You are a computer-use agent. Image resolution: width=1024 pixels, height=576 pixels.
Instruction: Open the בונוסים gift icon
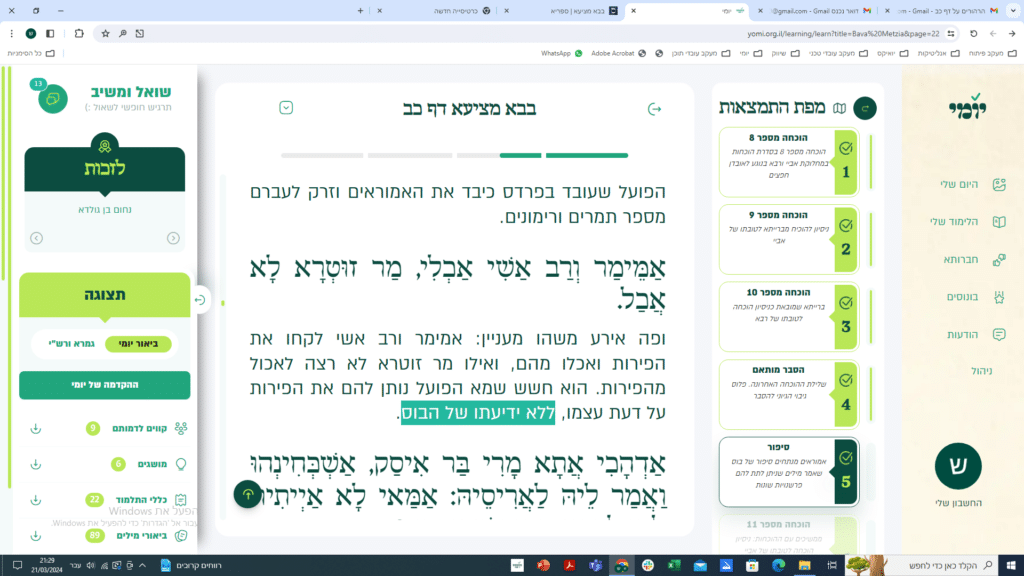pyautogui.click(x=998, y=298)
